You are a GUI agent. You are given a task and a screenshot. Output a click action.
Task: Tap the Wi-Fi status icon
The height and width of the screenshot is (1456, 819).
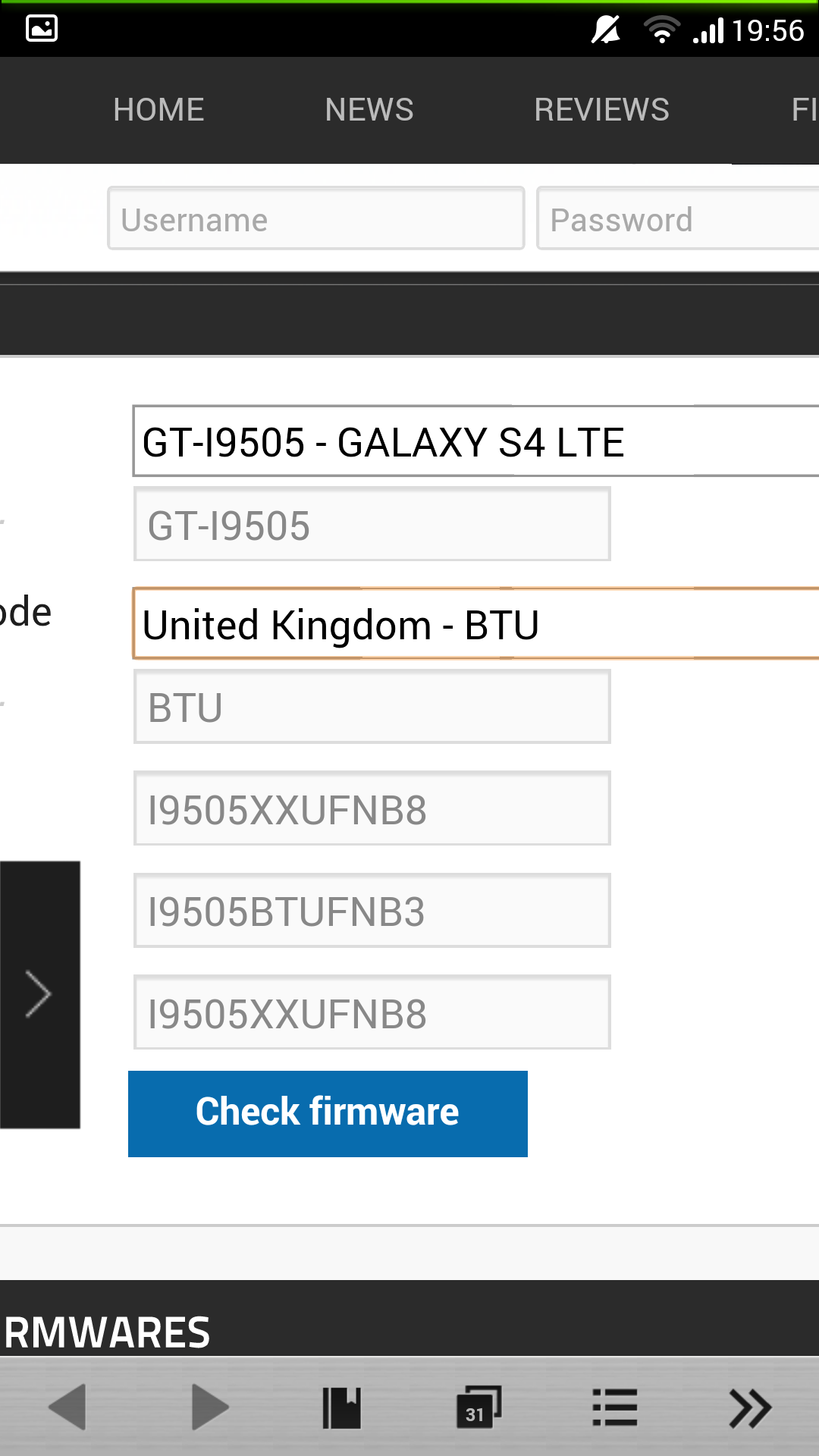[661, 30]
